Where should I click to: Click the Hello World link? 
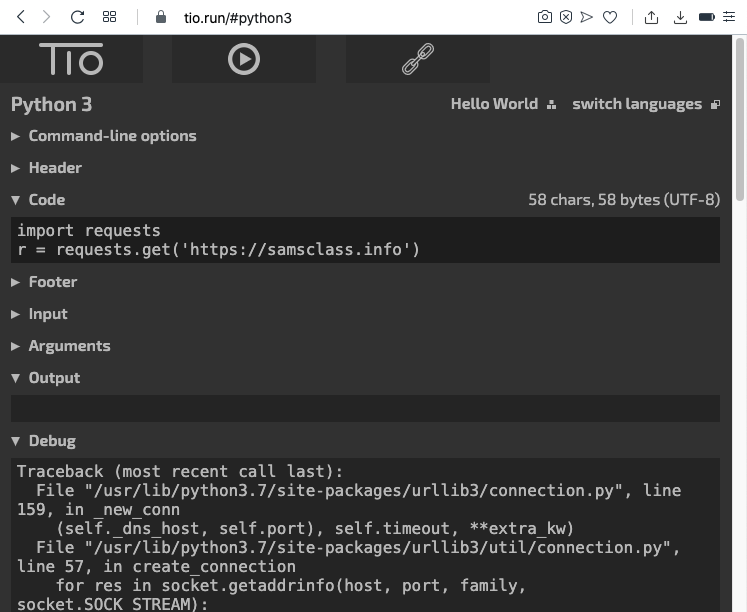click(x=494, y=104)
